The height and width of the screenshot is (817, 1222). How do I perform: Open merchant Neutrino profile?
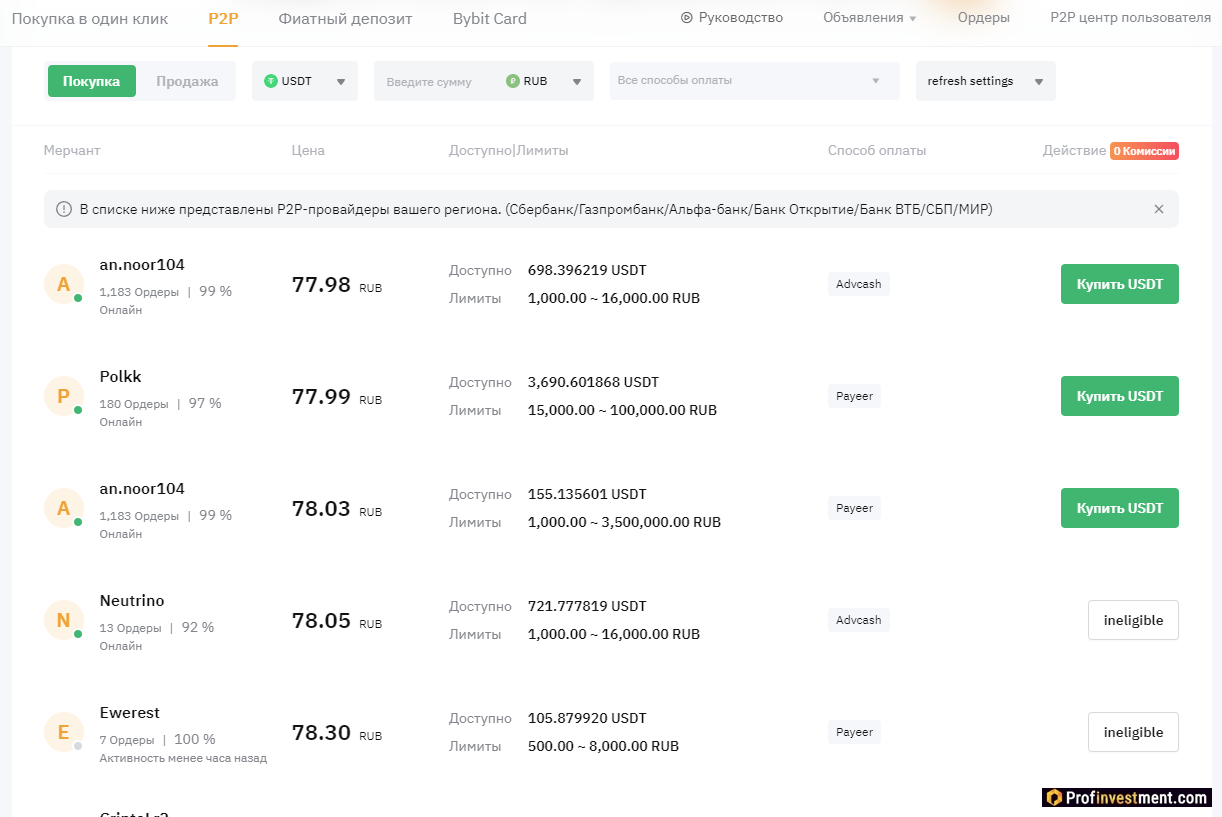click(132, 601)
